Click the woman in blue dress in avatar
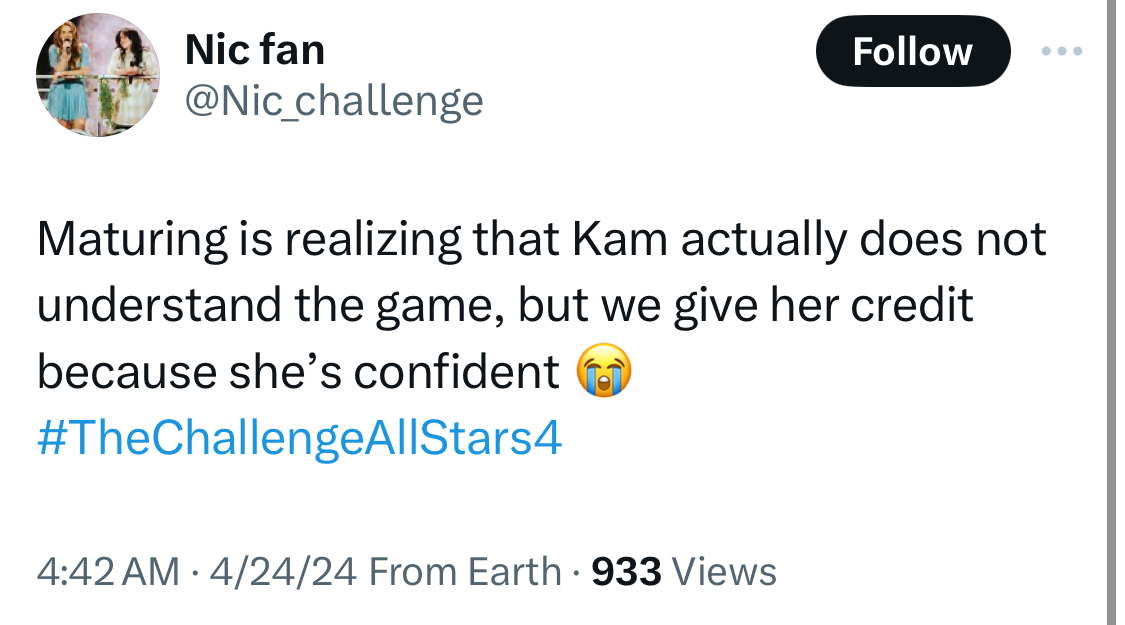This screenshot has width=1125, height=625. coord(67,79)
